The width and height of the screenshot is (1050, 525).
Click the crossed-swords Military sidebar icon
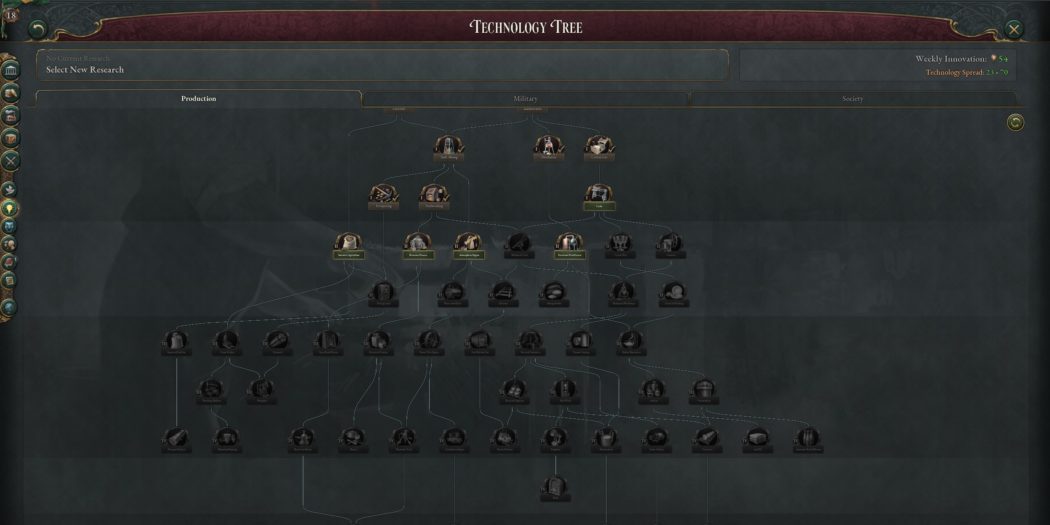pyautogui.click(x=10, y=161)
